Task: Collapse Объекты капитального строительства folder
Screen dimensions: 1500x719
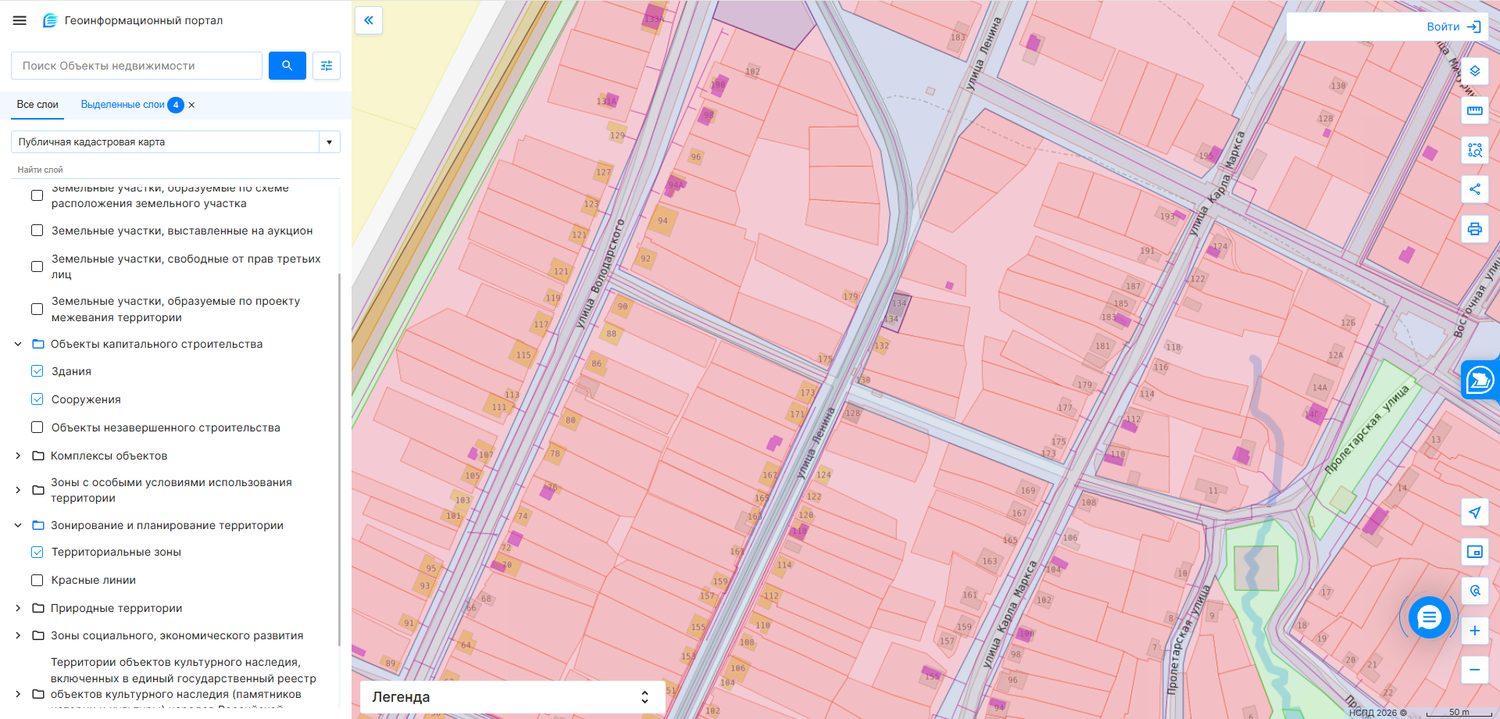Action: coord(18,344)
